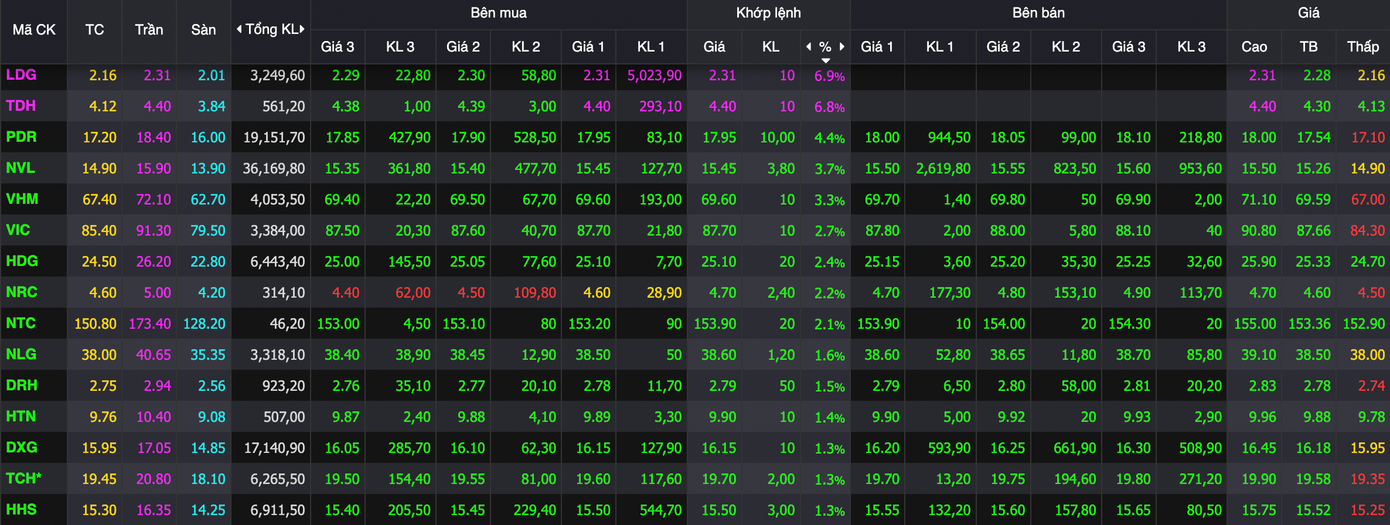Image resolution: width=1390 pixels, height=525 pixels.
Task: Select the Bên mua header group
Action: (498, 13)
